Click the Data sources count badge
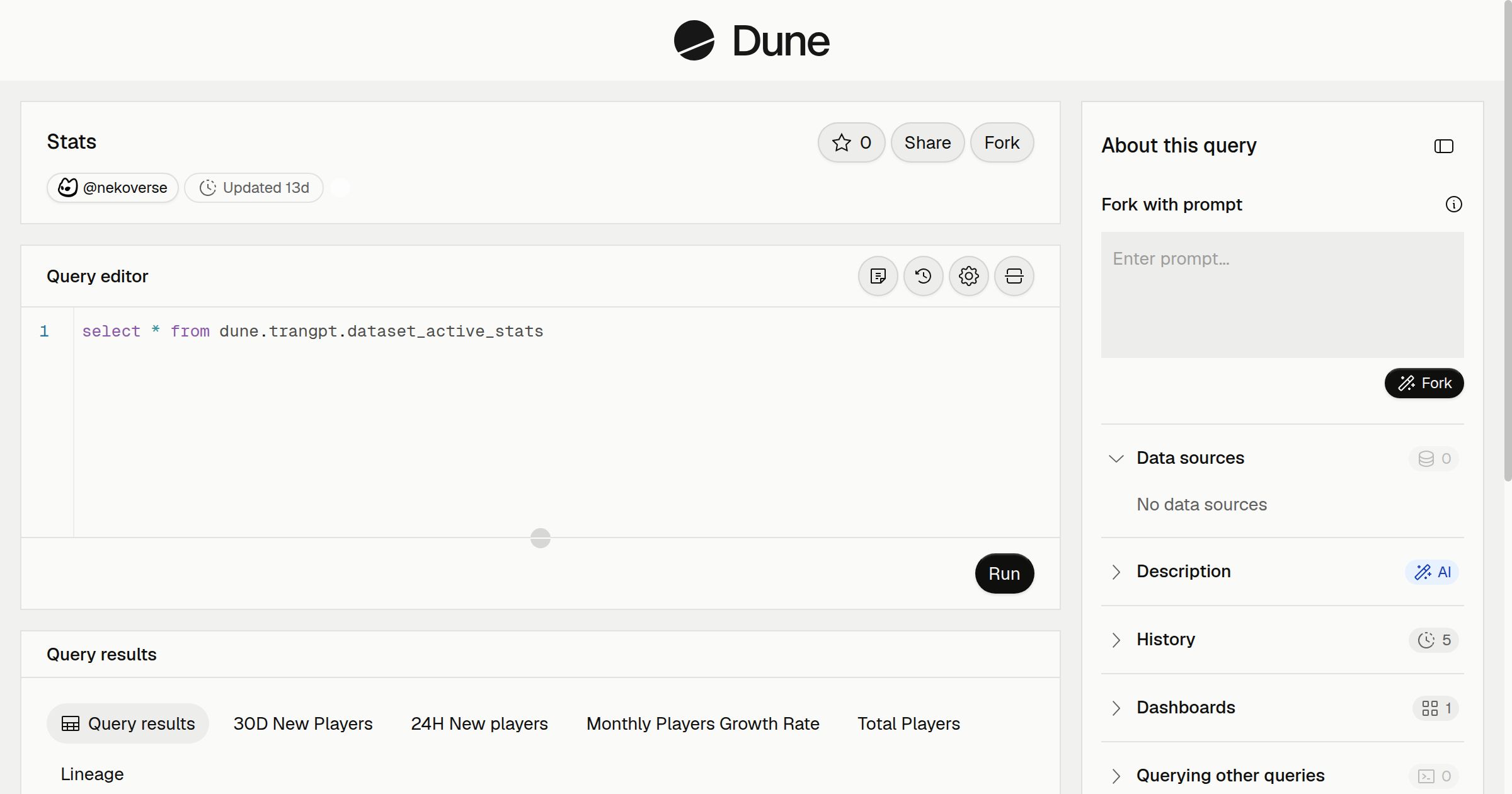 [1434, 459]
